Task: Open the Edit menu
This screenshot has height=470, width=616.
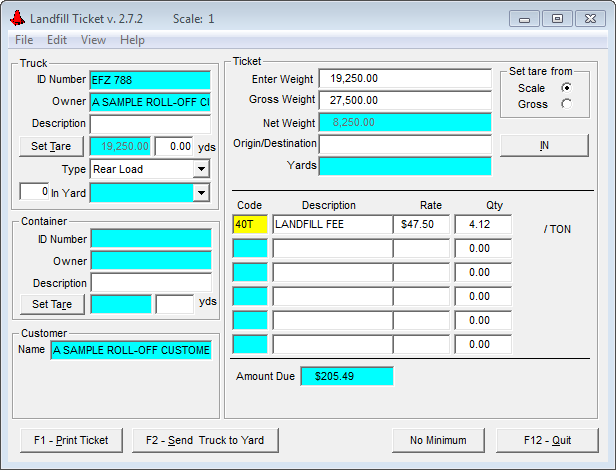Action: coord(57,40)
